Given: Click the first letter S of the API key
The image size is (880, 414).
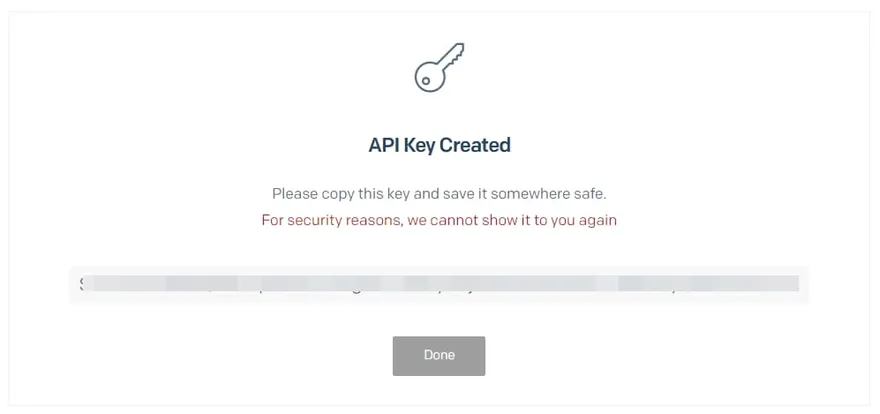Looking at the screenshot, I should [82, 283].
